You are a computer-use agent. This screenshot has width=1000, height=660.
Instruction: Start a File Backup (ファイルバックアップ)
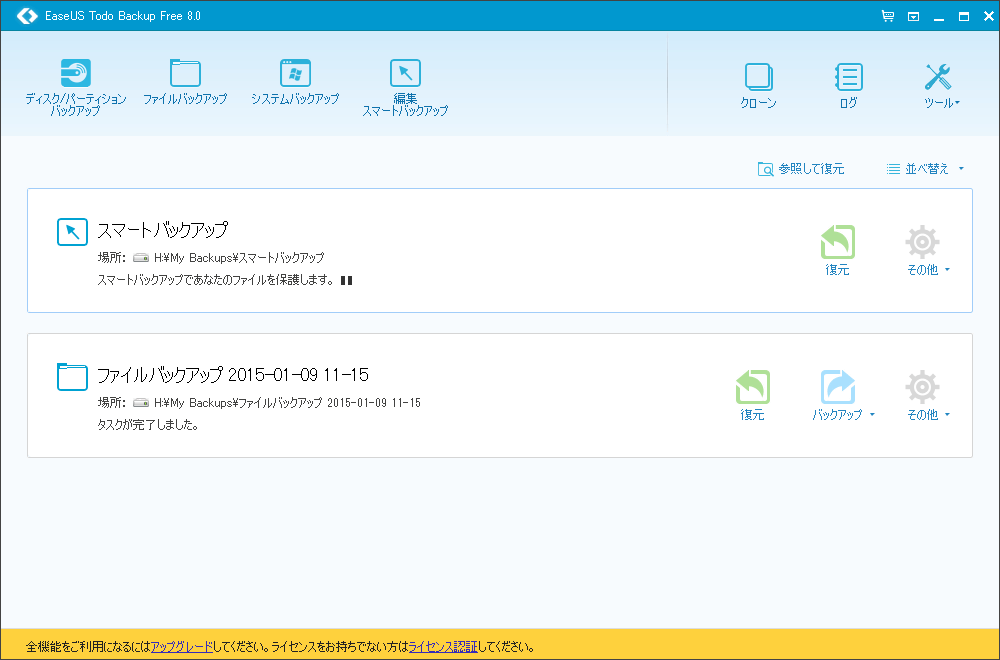click(185, 82)
